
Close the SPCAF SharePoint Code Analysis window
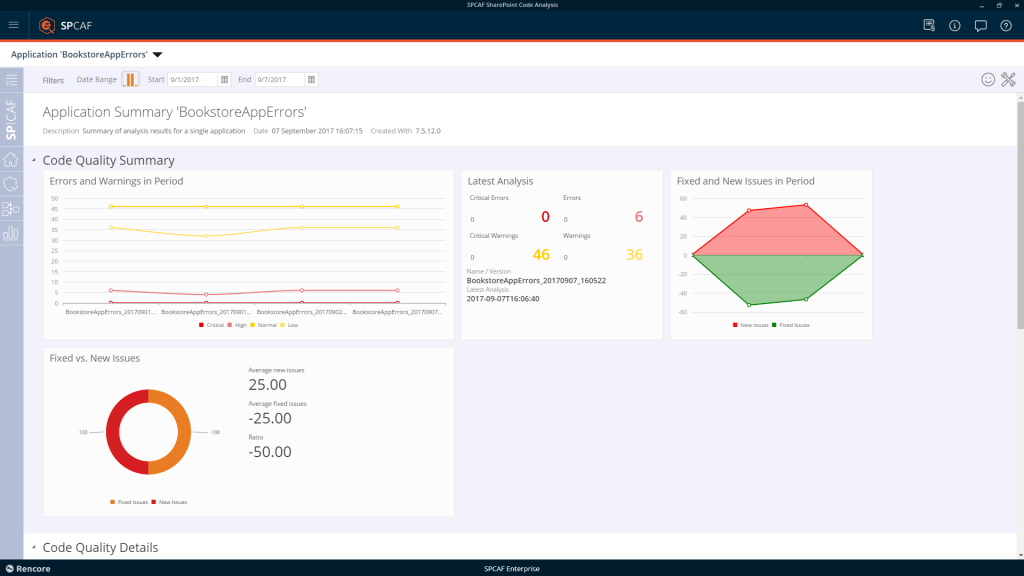pos(1017,5)
